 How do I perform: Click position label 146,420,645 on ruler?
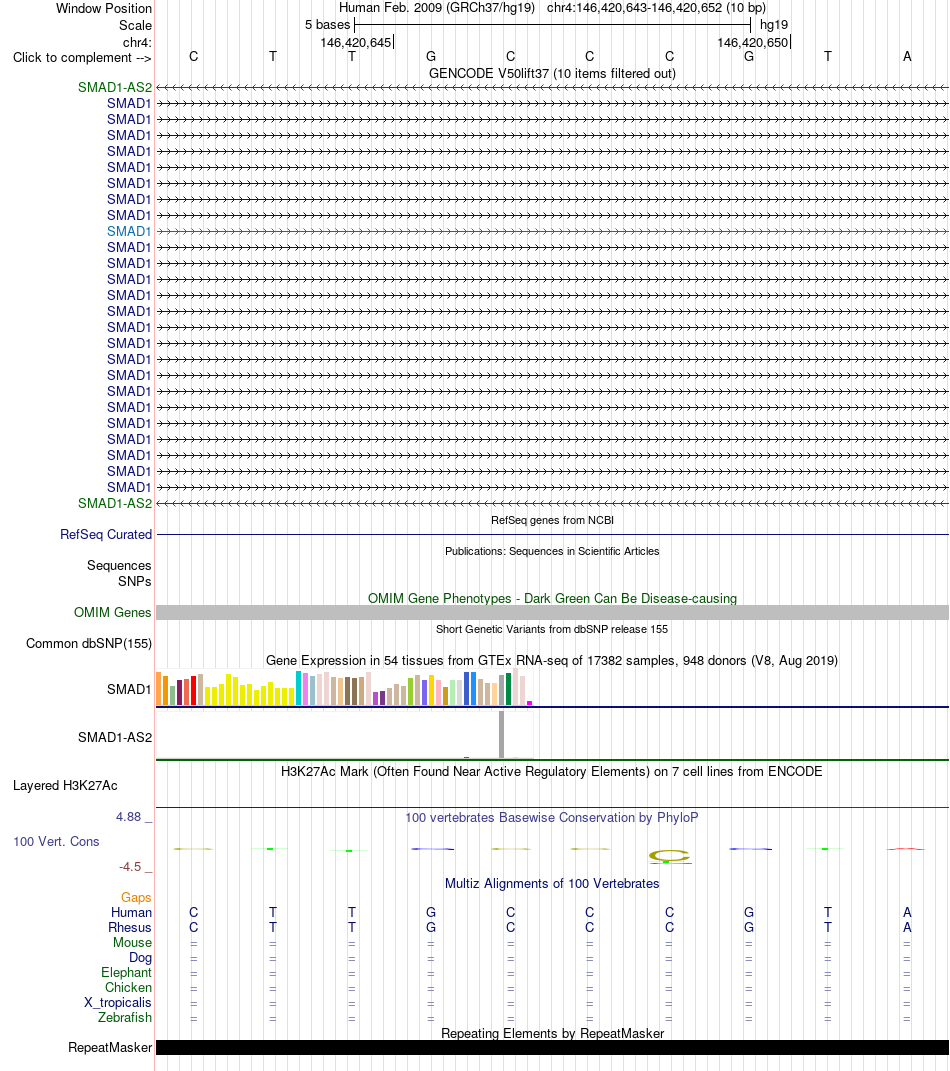[x=356, y=42]
